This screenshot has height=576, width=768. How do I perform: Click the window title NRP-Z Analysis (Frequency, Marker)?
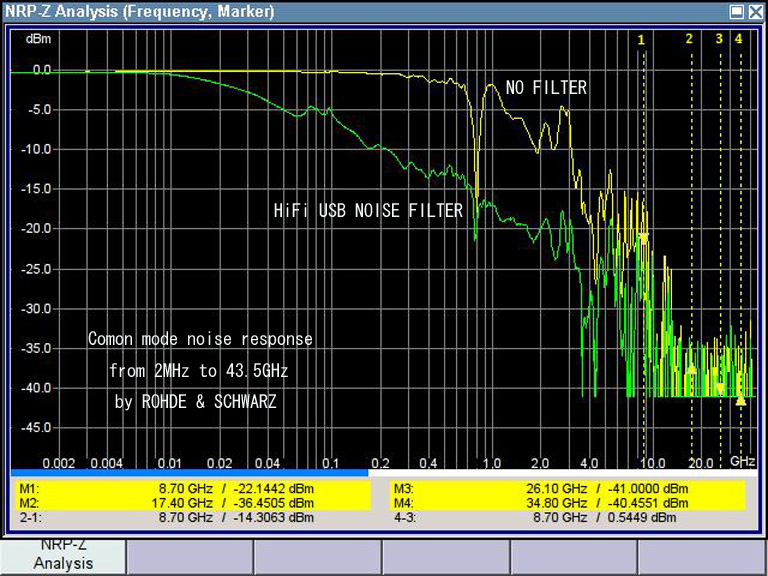(139, 11)
